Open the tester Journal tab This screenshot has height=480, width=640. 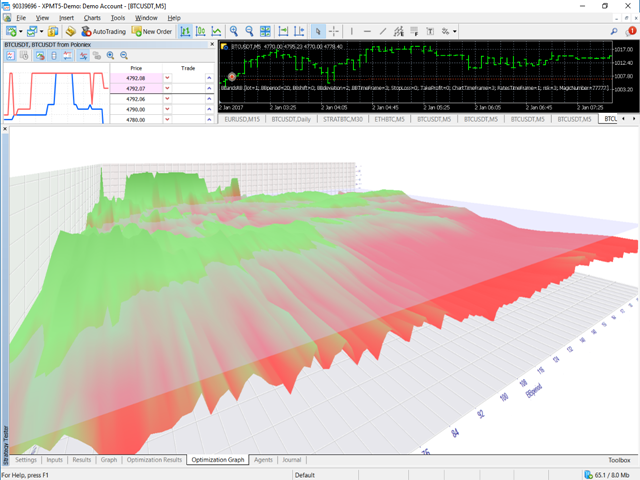291,460
